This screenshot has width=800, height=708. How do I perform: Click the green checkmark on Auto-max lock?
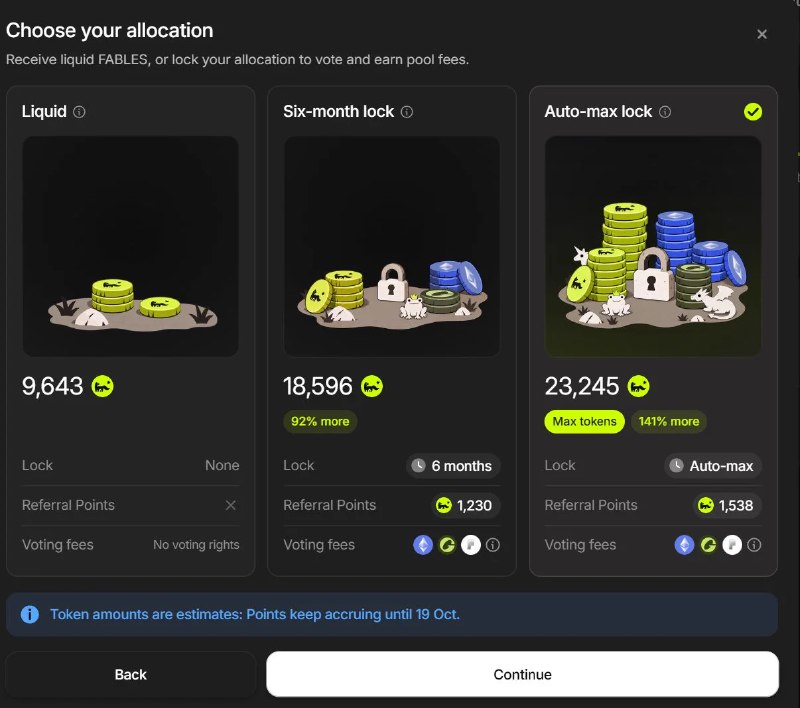[753, 112]
